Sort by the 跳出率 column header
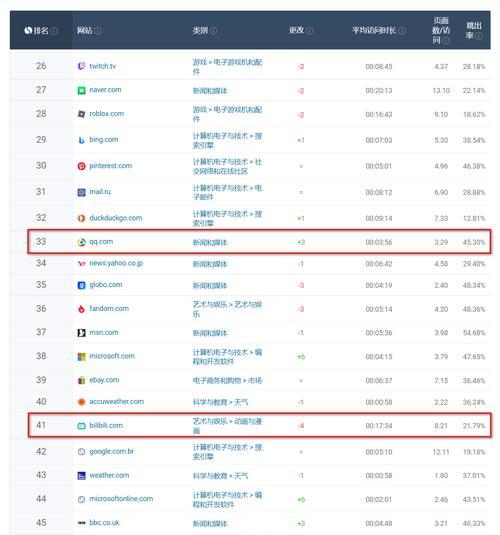 [474, 30]
